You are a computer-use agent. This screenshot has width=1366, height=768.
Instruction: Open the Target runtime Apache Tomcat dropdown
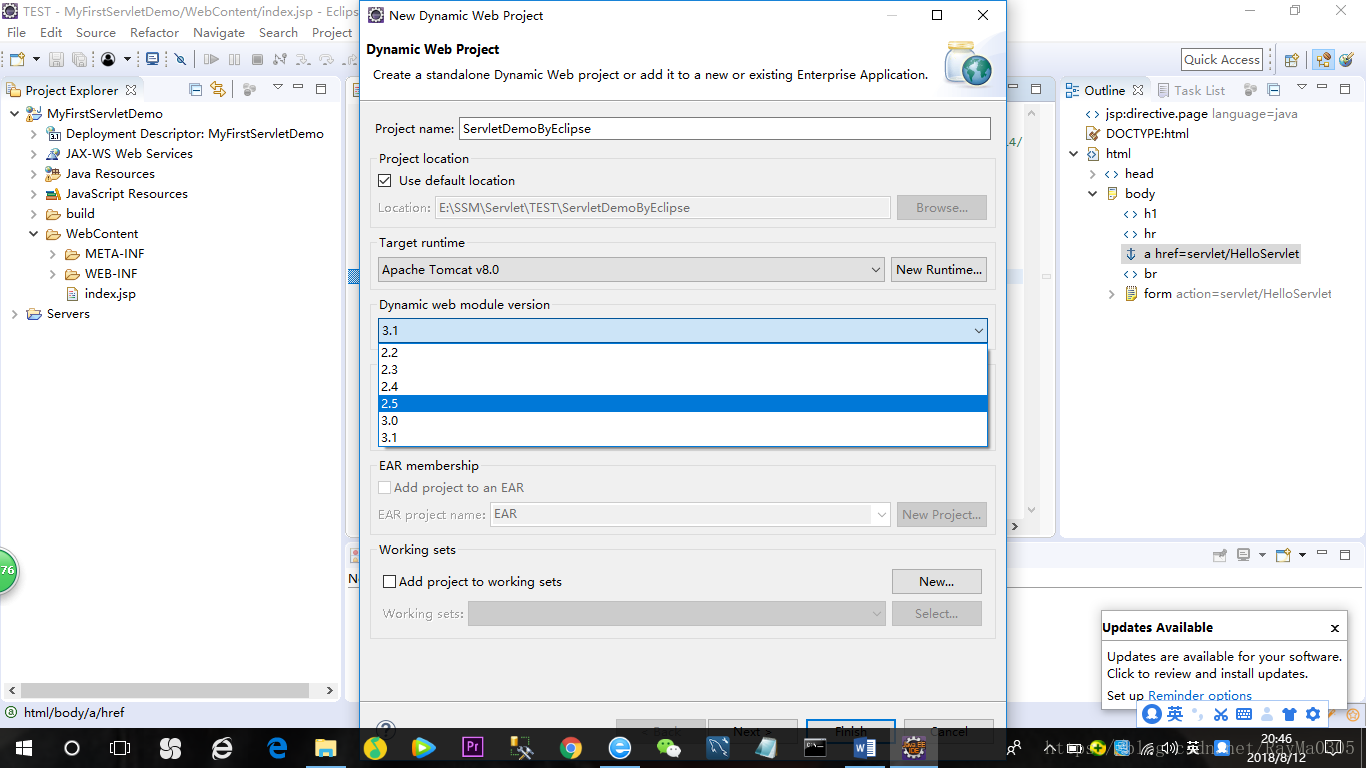pos(632,269)
